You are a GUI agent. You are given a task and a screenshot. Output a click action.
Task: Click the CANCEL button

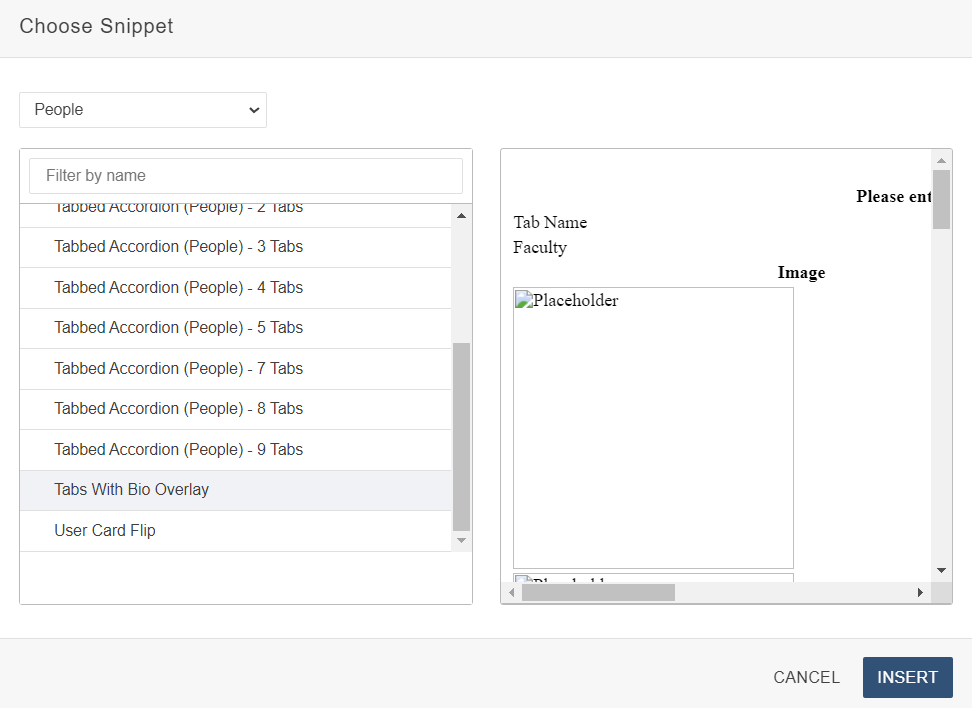[x=806, y=677]
